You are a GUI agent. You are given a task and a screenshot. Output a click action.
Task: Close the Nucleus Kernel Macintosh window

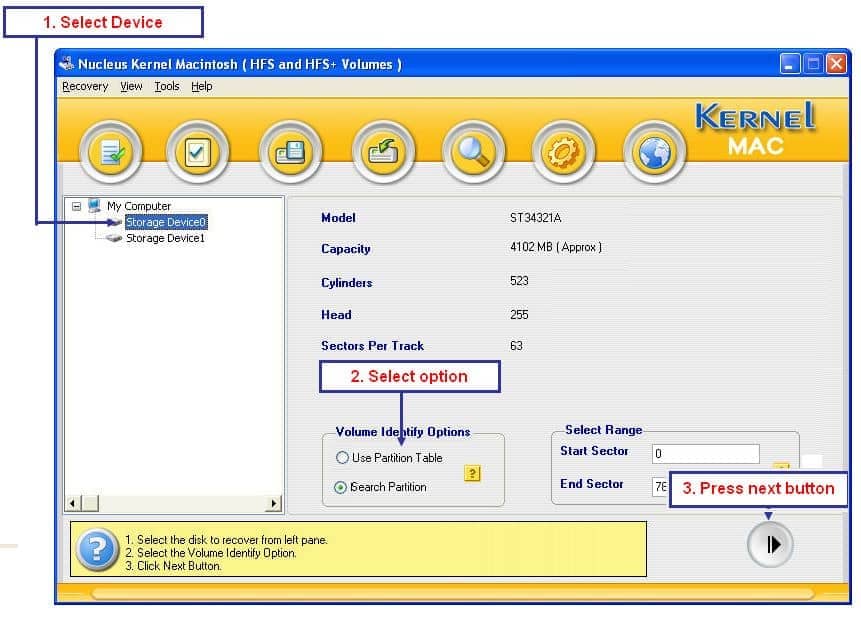coord(836,64)
